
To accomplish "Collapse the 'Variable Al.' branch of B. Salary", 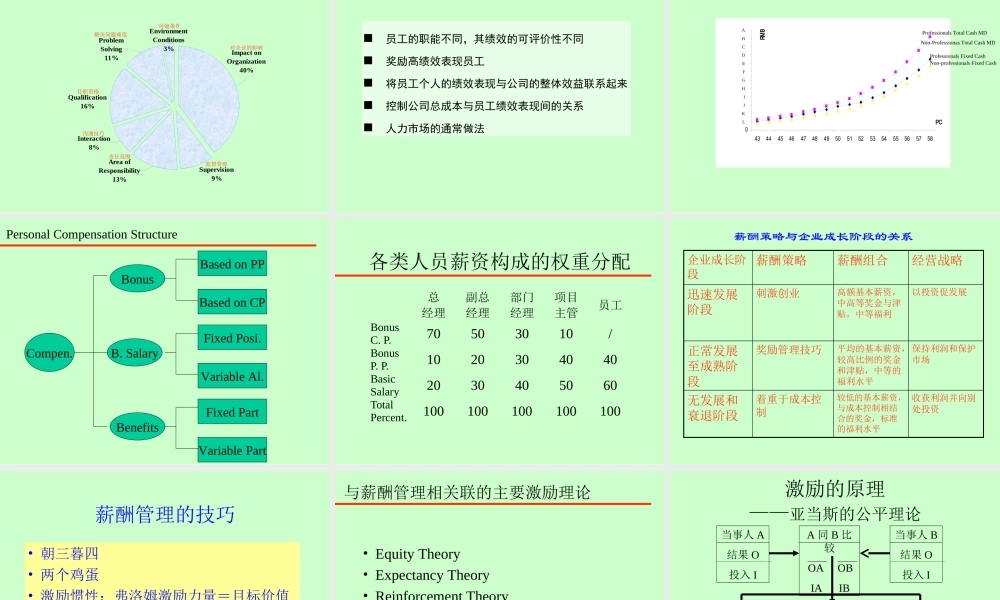I will 231,376.
